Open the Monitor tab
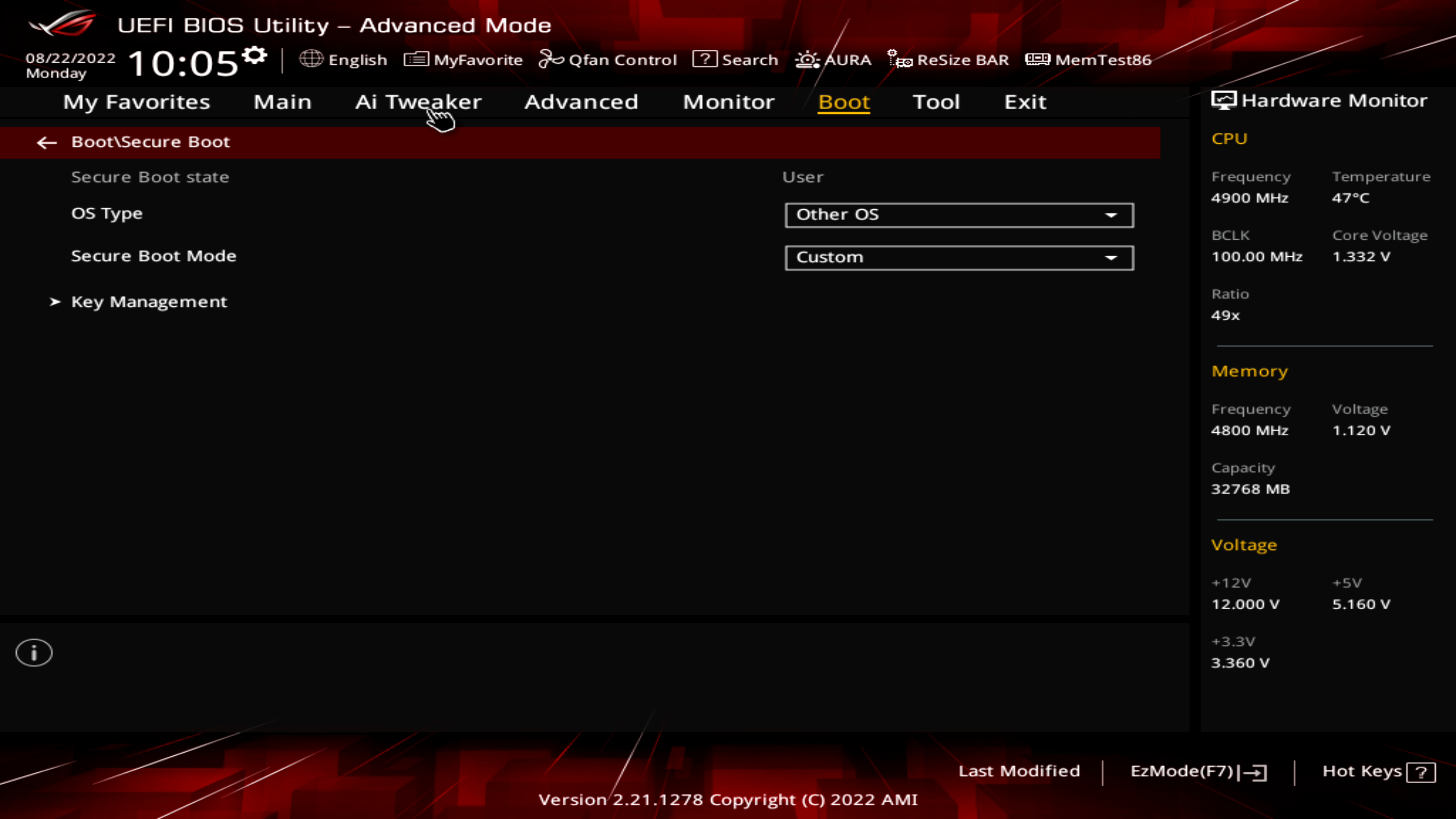 click(728, 102)
